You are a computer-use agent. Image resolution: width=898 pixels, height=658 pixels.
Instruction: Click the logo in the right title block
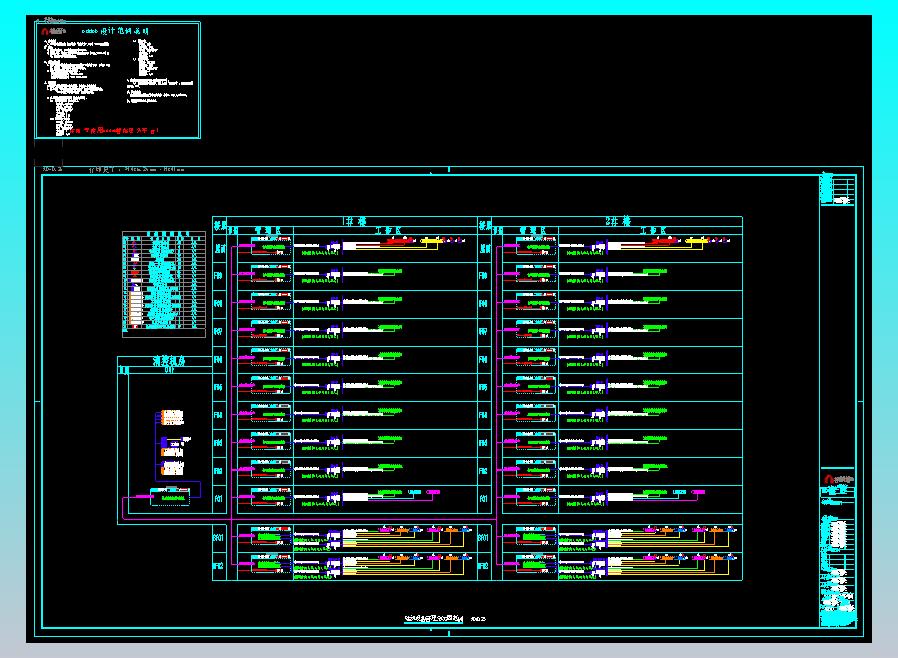pos(838,478)
